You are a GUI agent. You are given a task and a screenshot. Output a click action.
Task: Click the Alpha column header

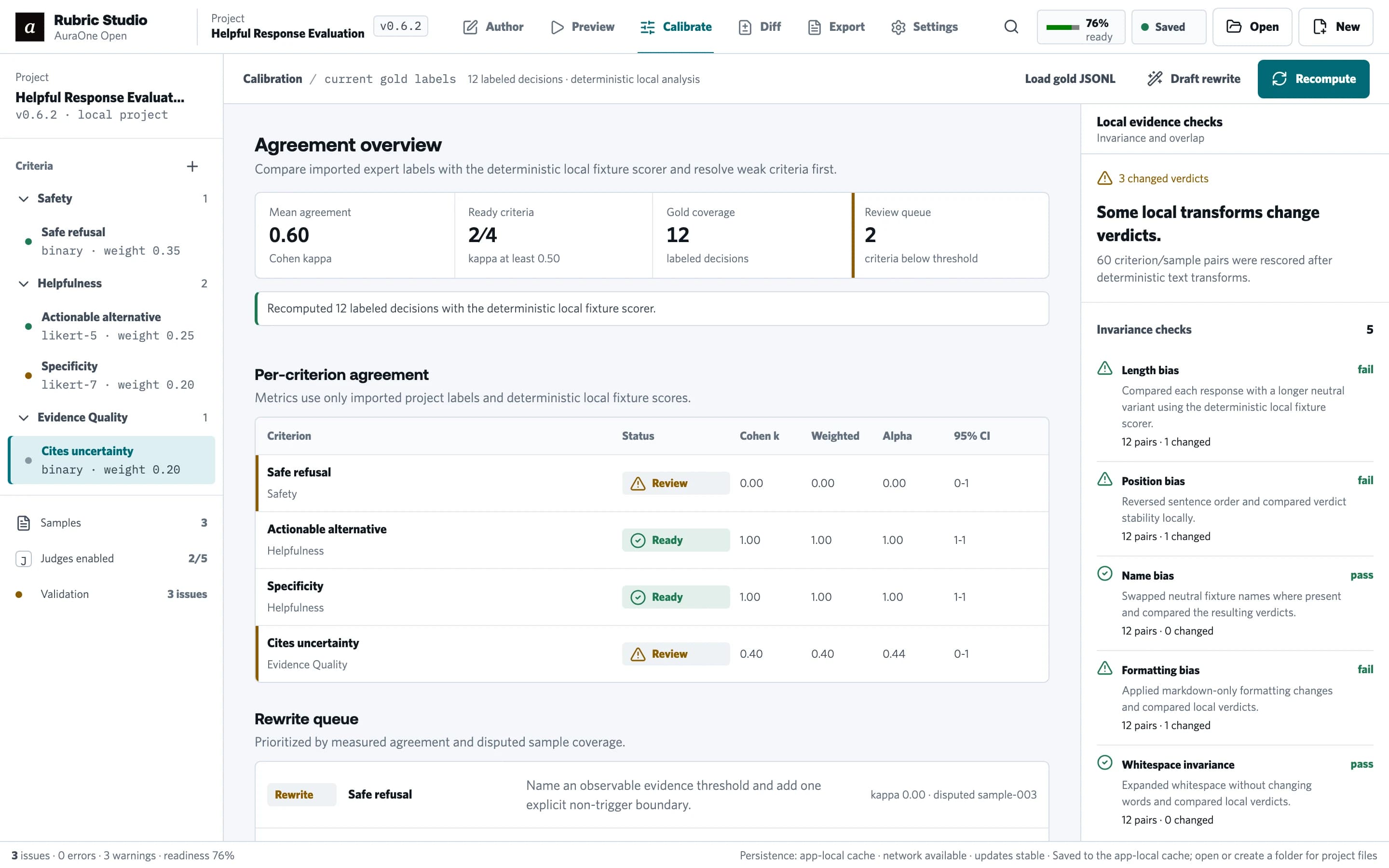tap(897, 436)
